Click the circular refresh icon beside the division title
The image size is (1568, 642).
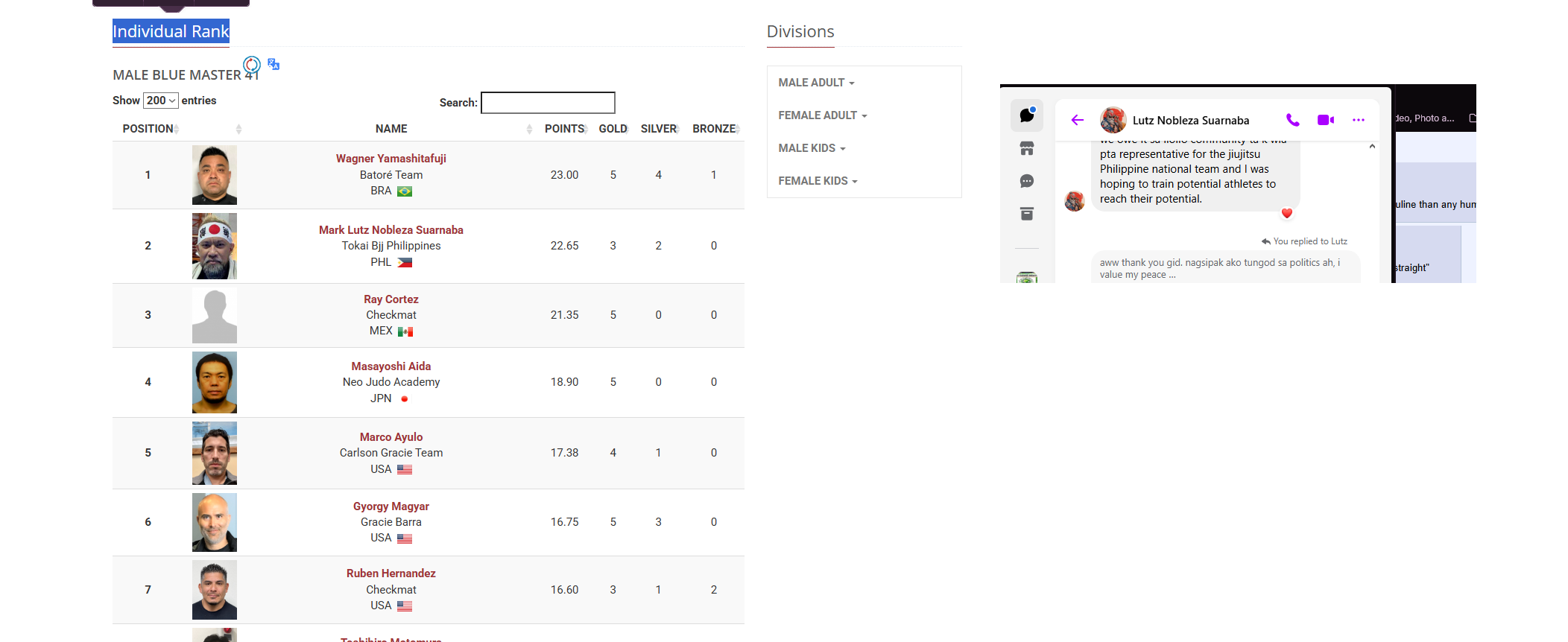coord(252,65)
